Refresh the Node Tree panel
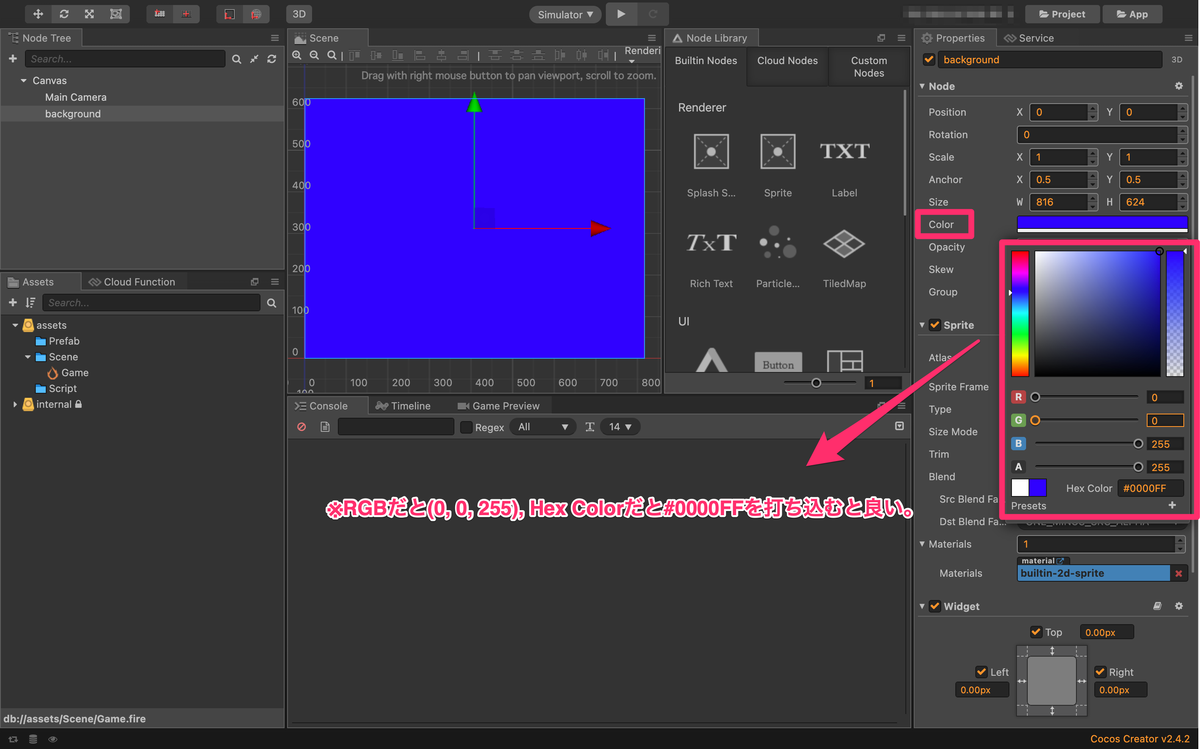This screenshot has height=749, width=1200. (x=271, y=60)
